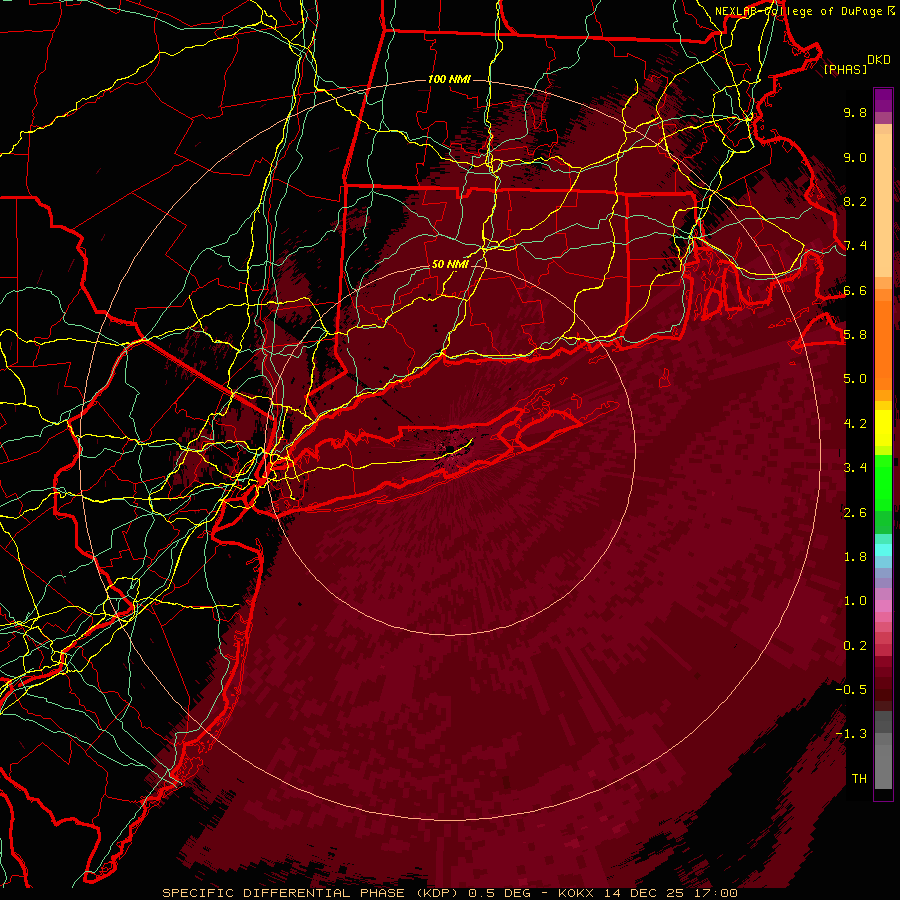This screenshot has height=900, width=900.
Task: Click the 'DKD' label above the color scale
Action: coord(879,60)
